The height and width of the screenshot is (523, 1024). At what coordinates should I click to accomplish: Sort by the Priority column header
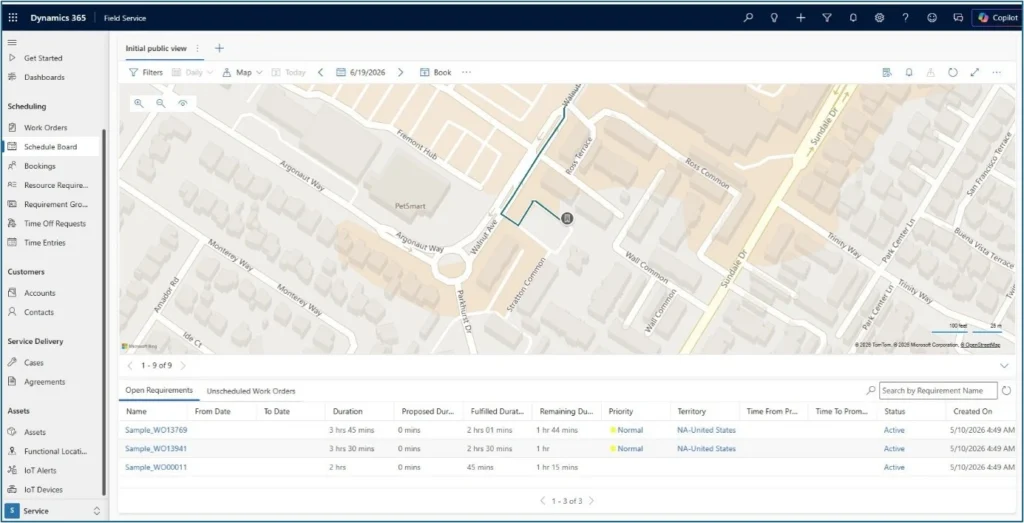(620, 411)
